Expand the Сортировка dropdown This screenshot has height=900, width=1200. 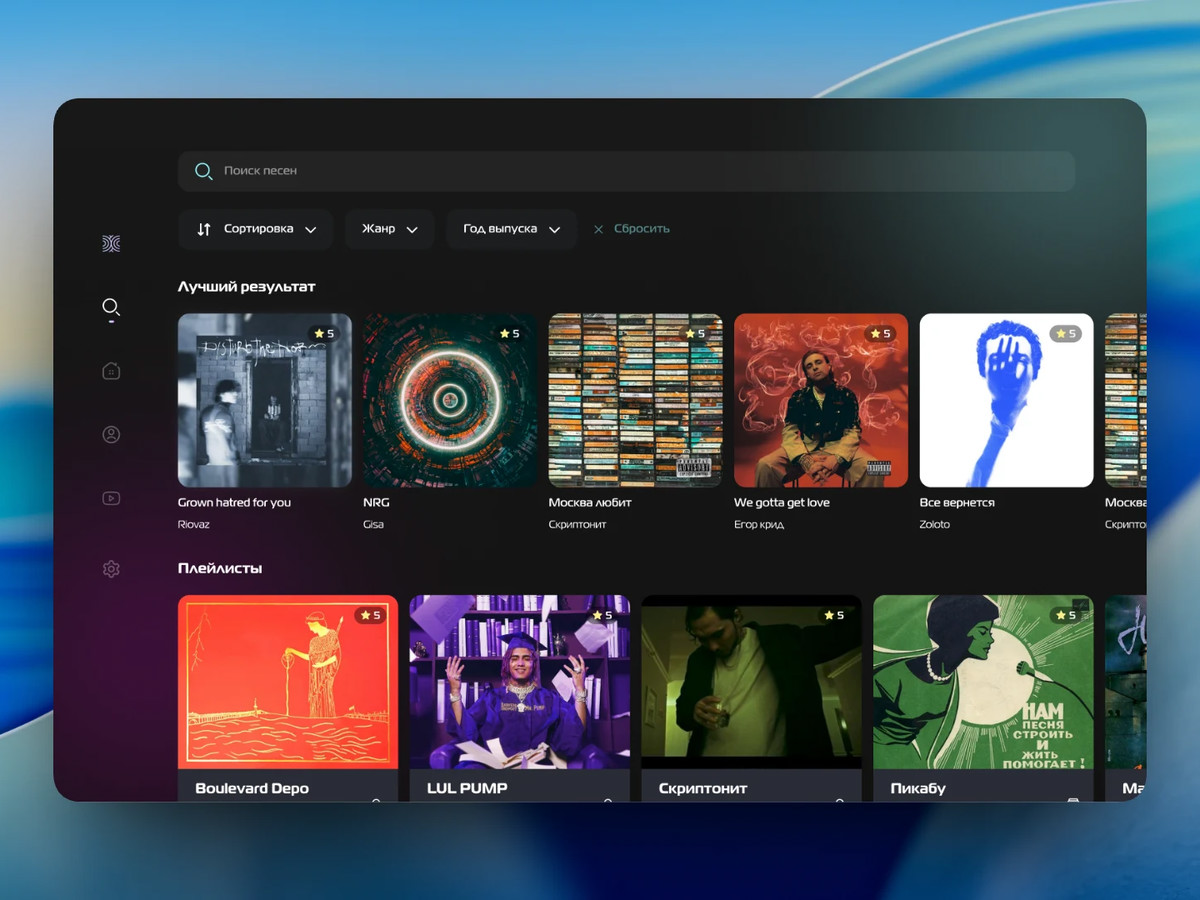(x=257, y=229)
